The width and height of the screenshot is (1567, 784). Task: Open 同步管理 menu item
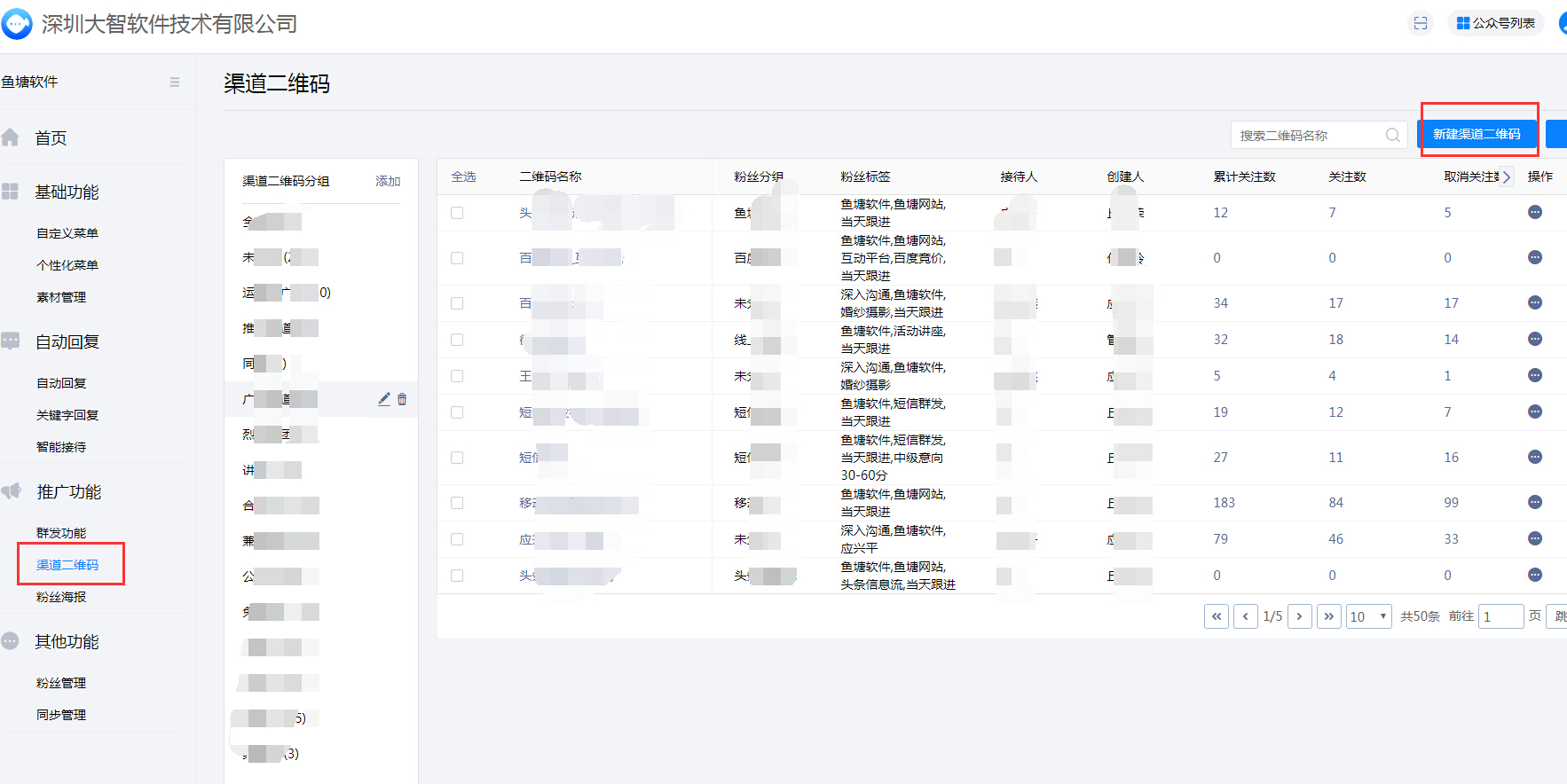pyautogui.click(x=61, y=715)
